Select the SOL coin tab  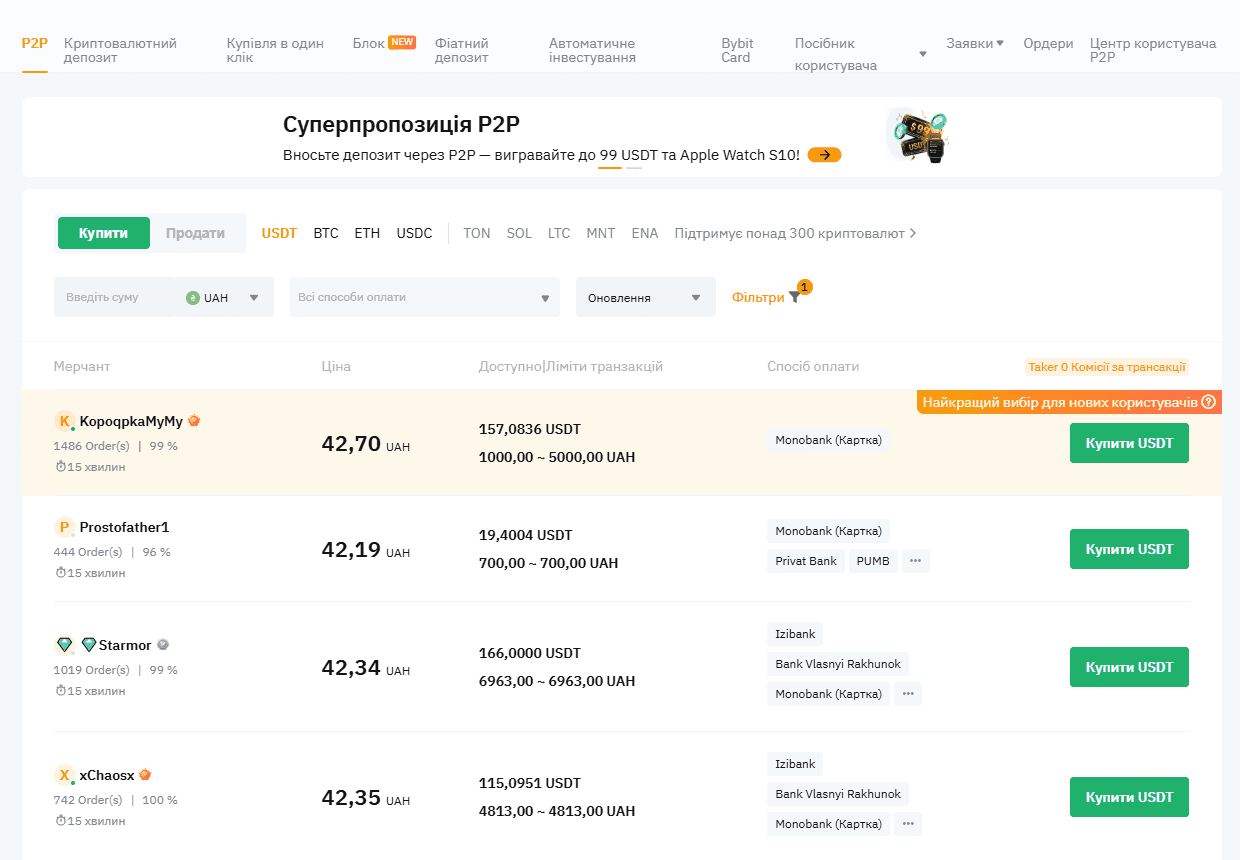[519, 233]
